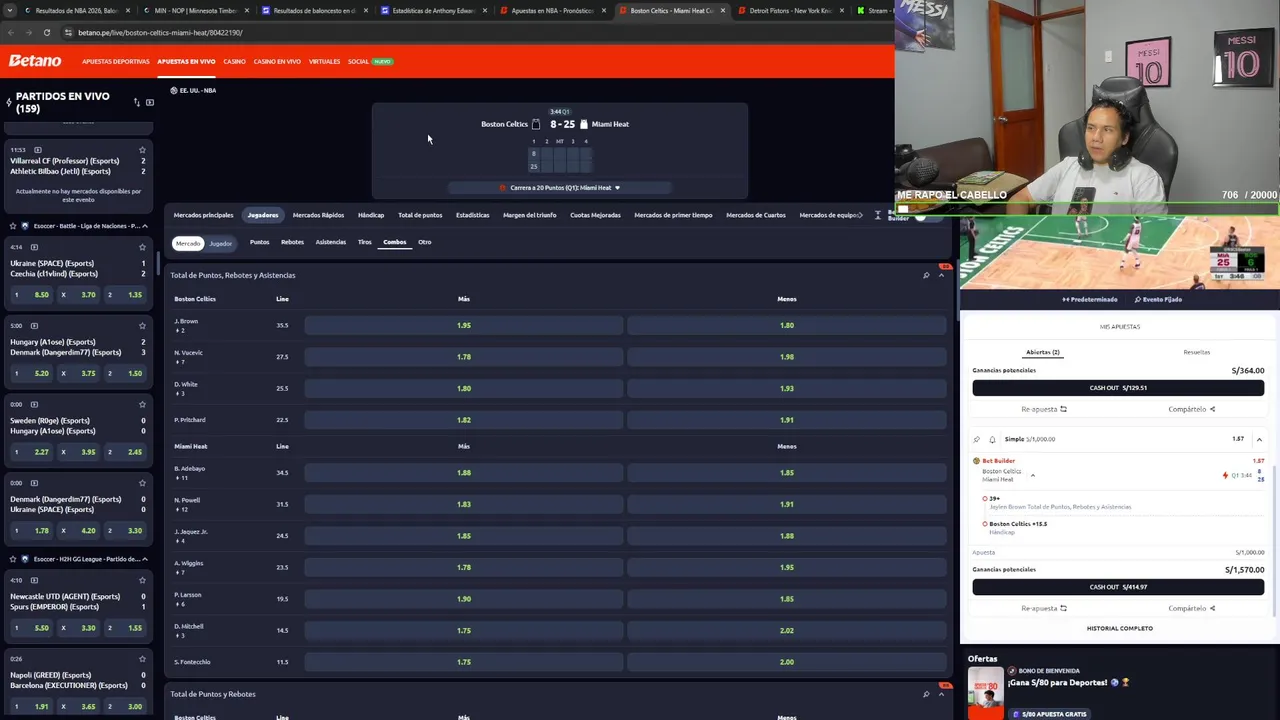The width and height of the screenshot is (1280, 720).
Task: Open Historial Completo link
Action: click(1119, 628)
